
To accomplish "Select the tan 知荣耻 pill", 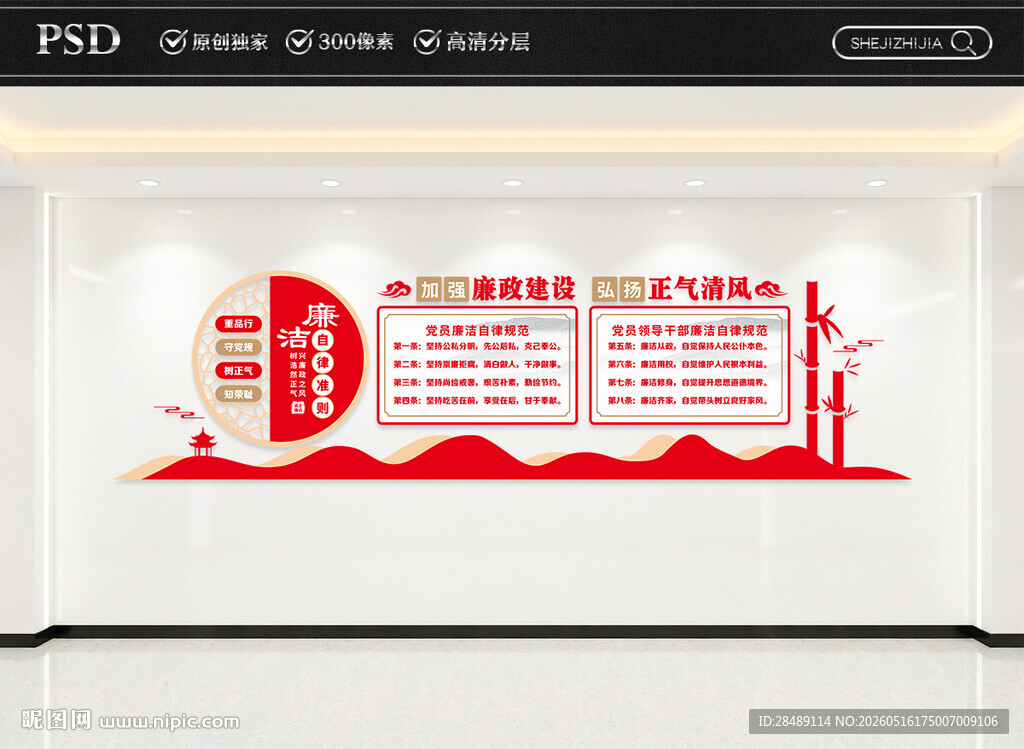I will pyautogui.click(x=238, y=394).
